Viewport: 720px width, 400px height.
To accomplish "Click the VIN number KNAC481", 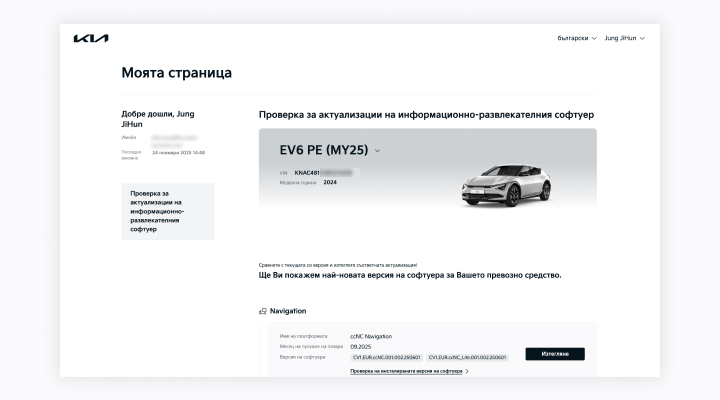I will [307, 172].
